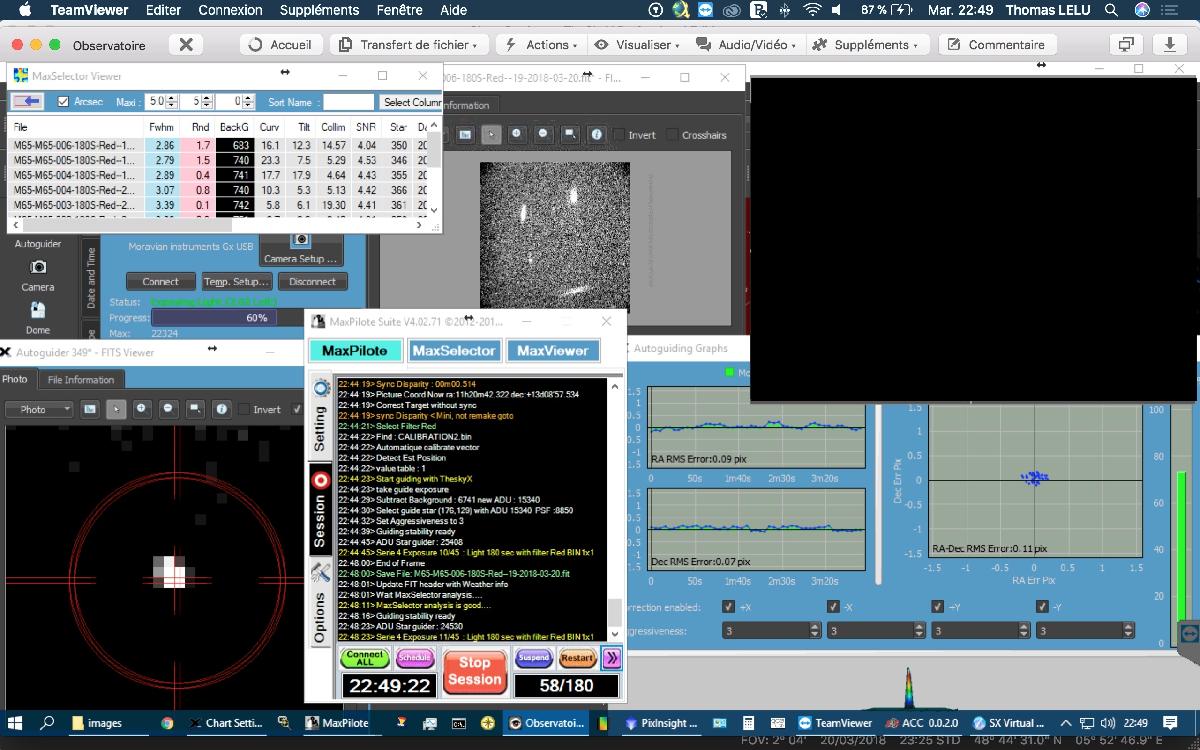
Task: Click the Sort Name input field
Action: point(348,102)
